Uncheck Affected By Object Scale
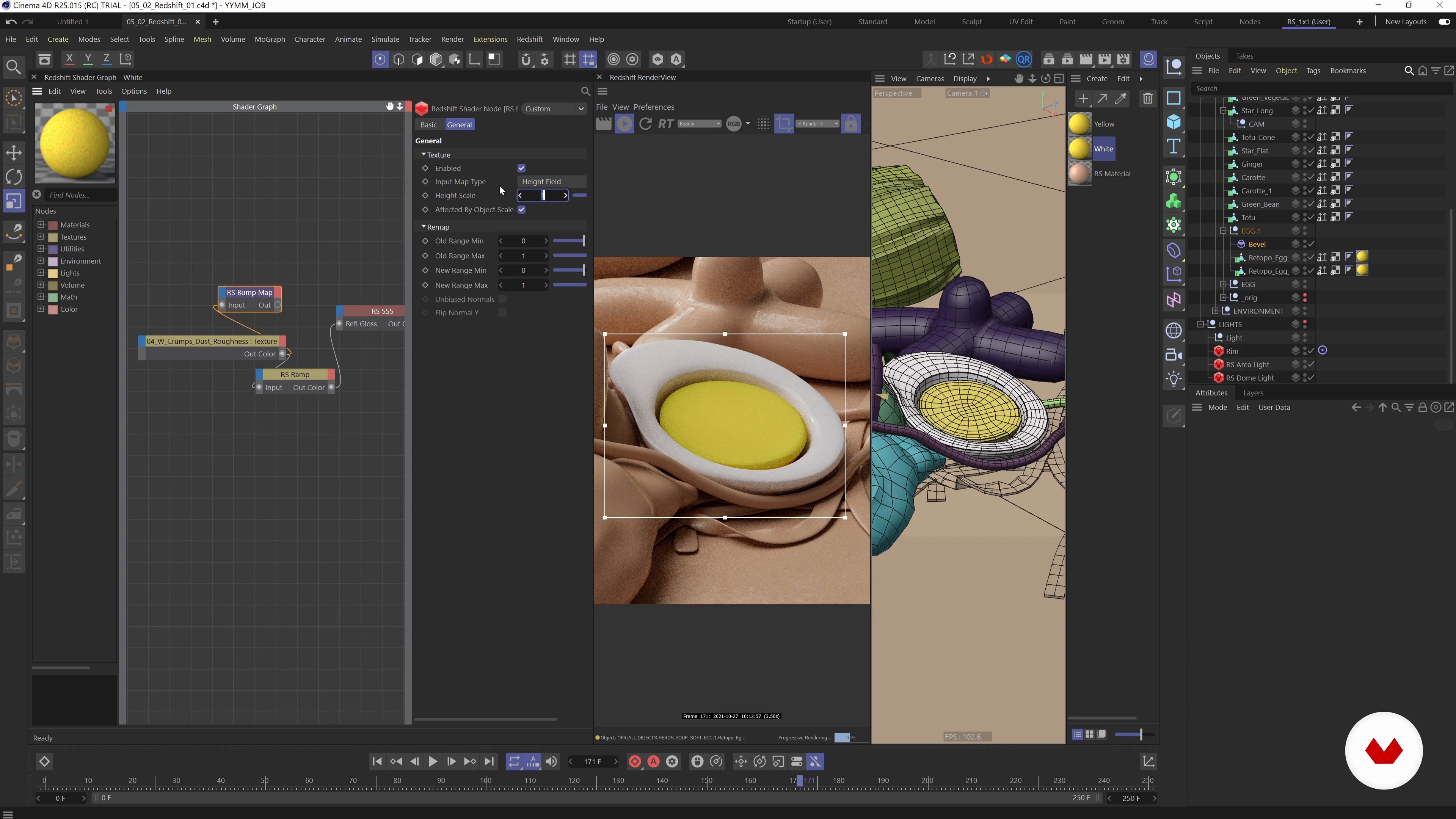 [522, 210]
